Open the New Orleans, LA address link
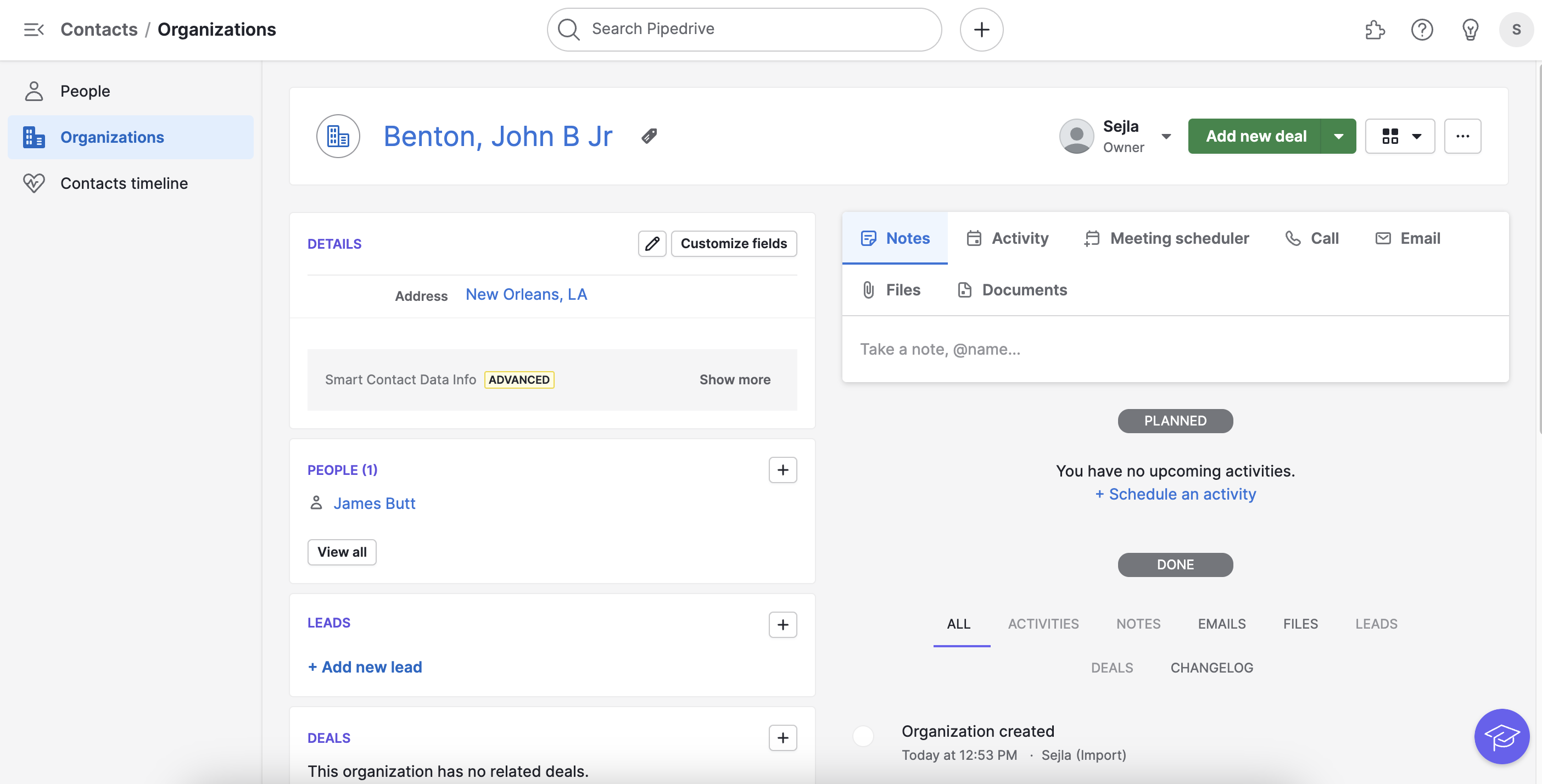The width and height of the screenshot is (1542, 784). 526,294
